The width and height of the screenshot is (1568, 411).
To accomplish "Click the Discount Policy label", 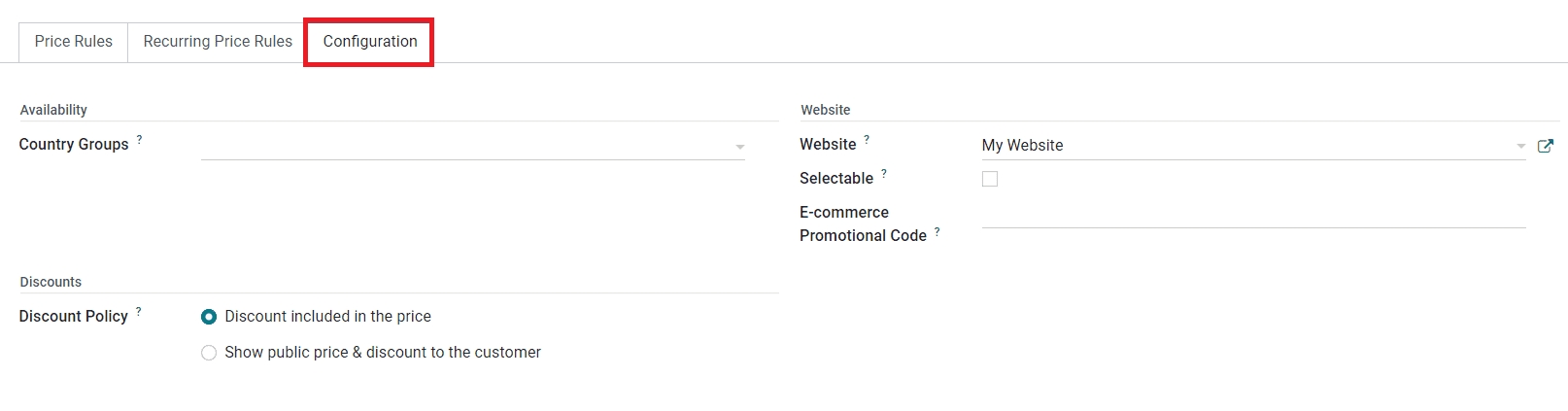I will point(74,317).
